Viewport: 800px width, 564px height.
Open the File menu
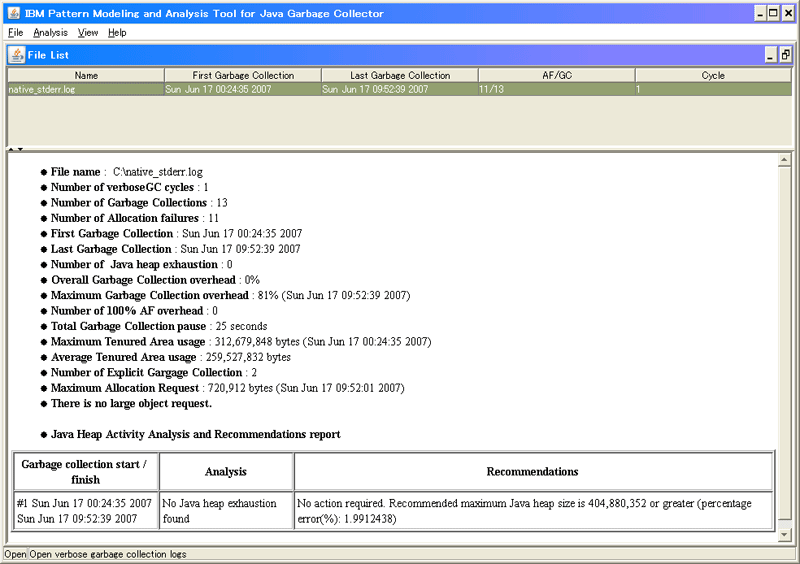(15, 33)
